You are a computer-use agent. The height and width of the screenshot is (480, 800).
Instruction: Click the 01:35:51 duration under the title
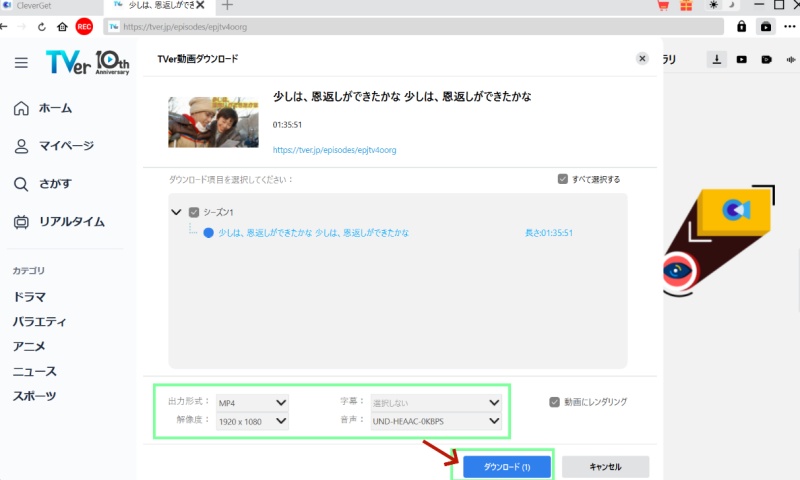pos(287,124)
